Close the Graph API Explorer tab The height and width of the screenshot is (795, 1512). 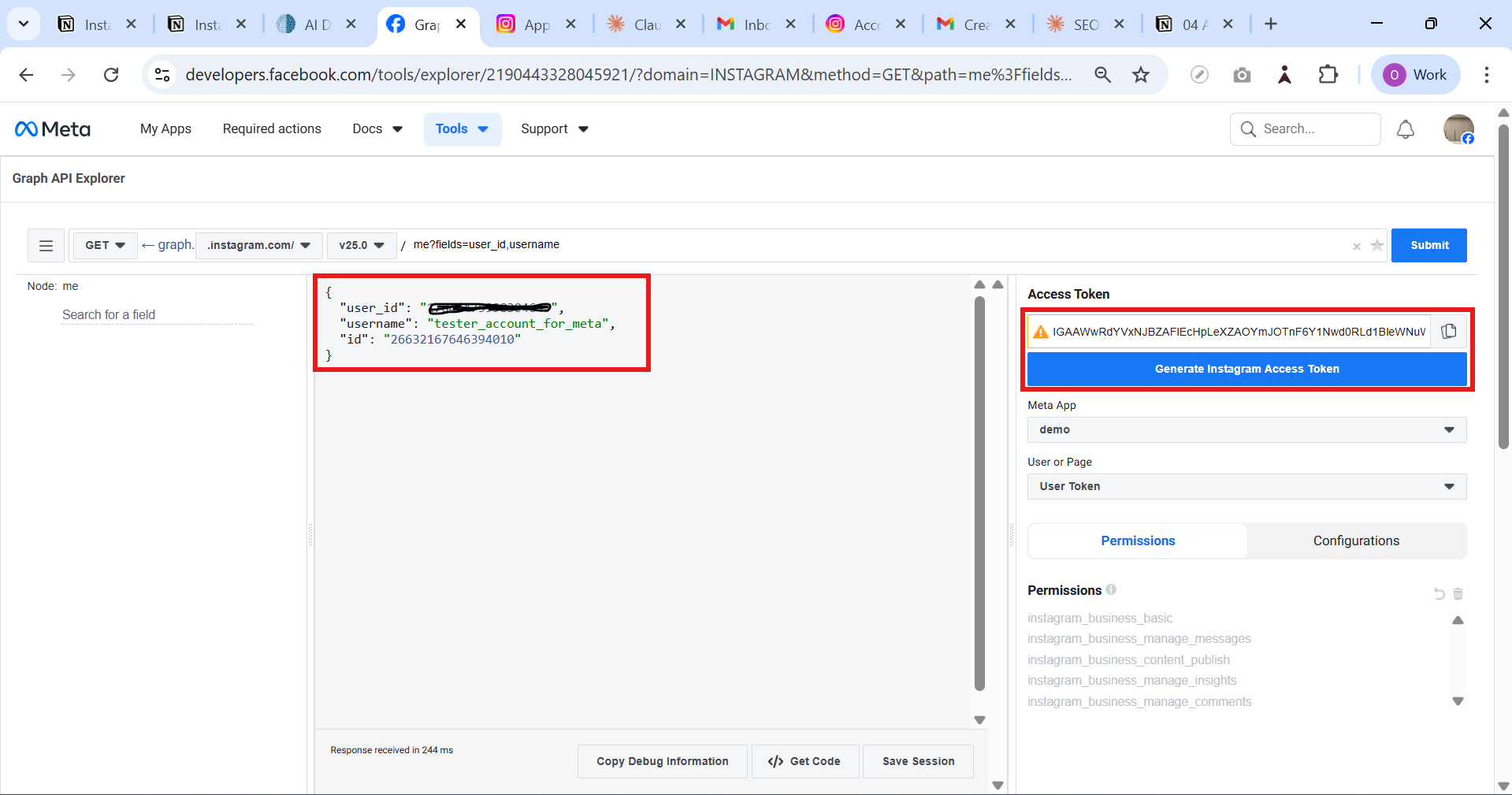pyautogui.click(x=462, y=24)
